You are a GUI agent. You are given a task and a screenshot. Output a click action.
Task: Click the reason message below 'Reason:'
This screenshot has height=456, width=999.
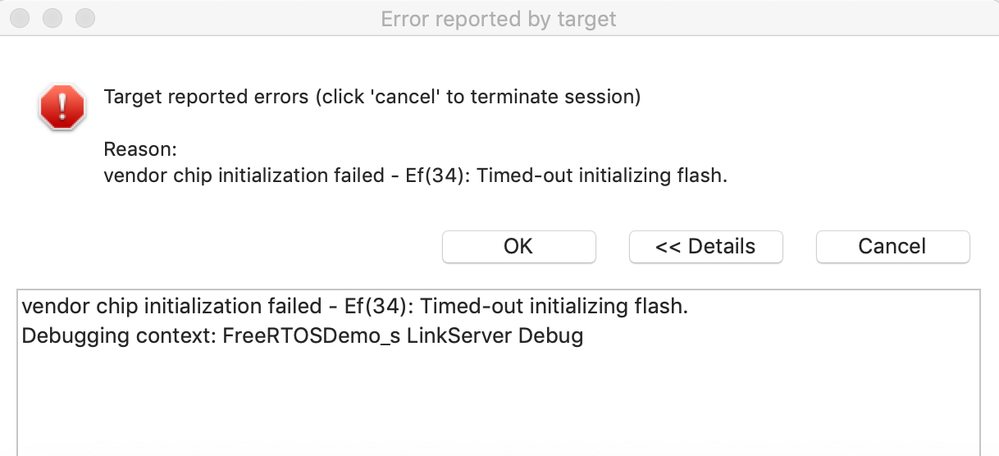(415, 176)
